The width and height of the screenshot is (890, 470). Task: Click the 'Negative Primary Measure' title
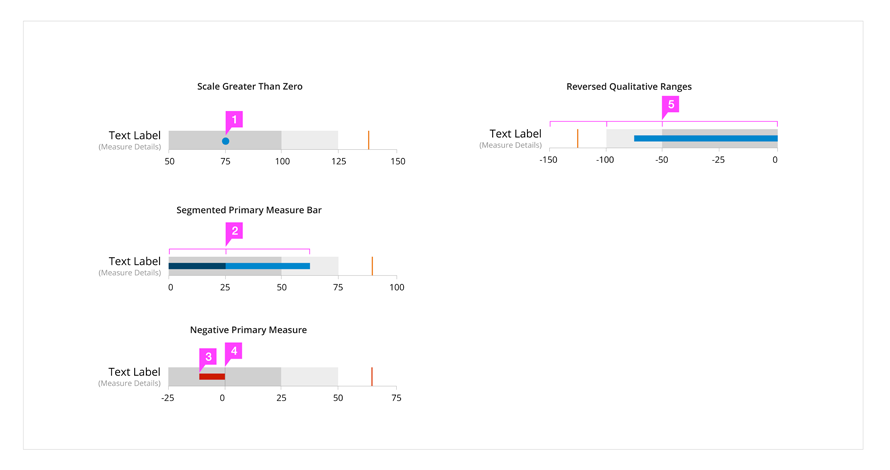[x=248, y=330]
